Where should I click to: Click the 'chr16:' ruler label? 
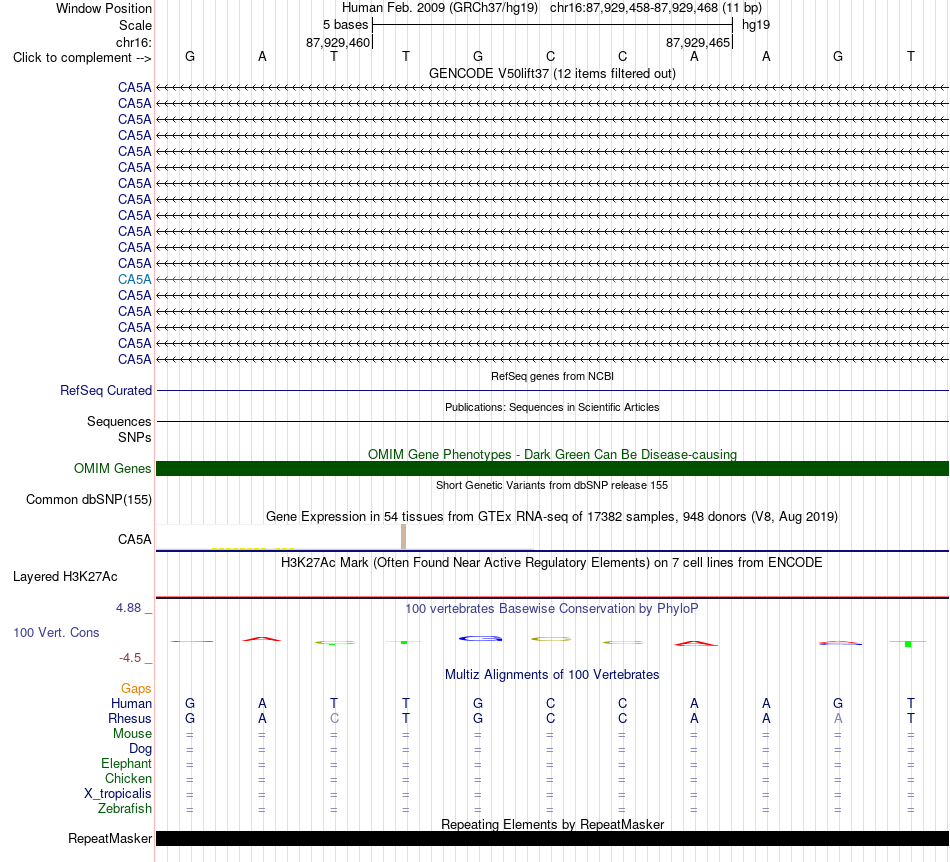coord(134,42)
